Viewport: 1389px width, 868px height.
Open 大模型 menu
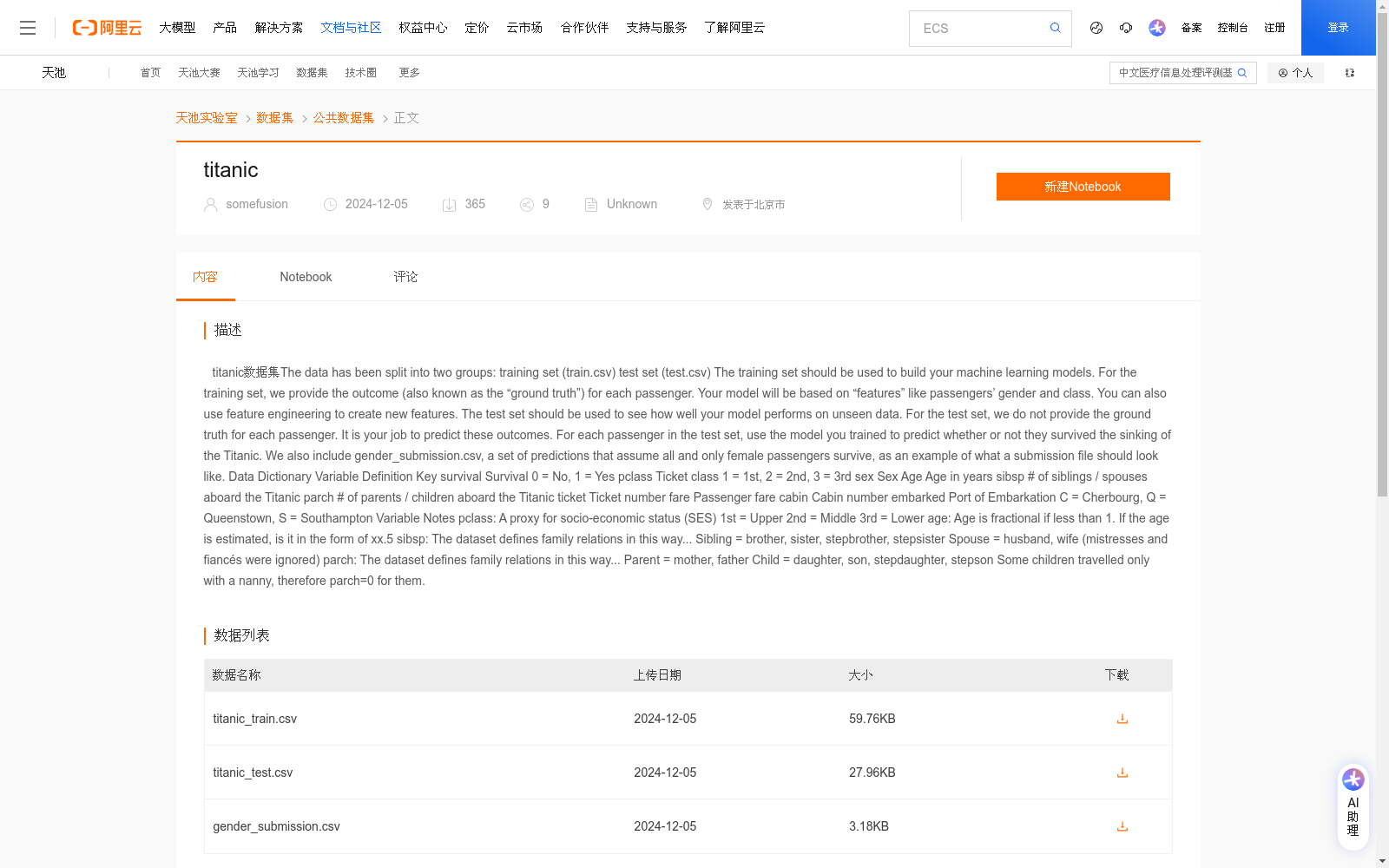click(177, 28)
